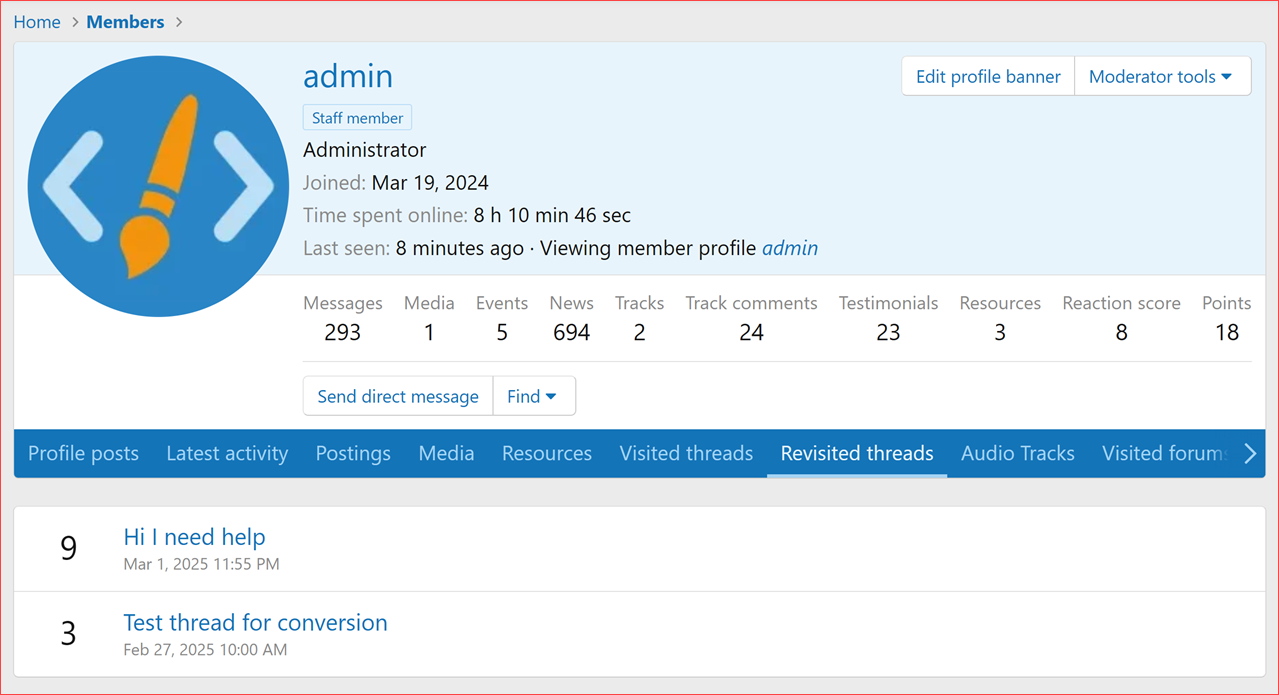Click the date Feb 27, 2025 10:00 AM
Image resolution: width=1279 pixels, height=695 pixels.
205,650
